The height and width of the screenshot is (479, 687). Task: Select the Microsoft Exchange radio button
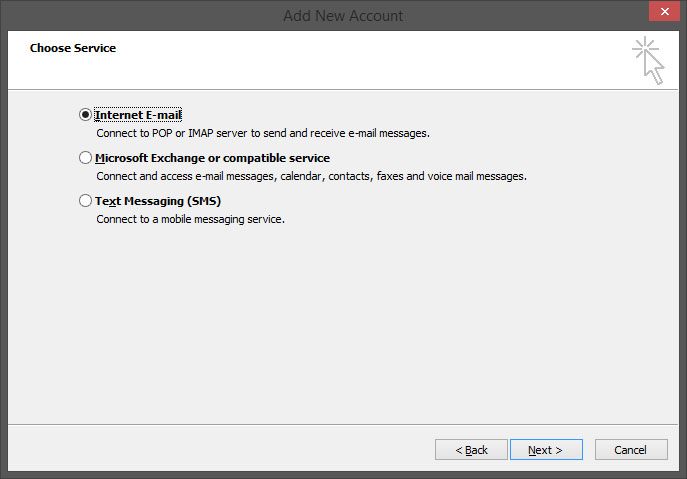click(x=85, y=158)
